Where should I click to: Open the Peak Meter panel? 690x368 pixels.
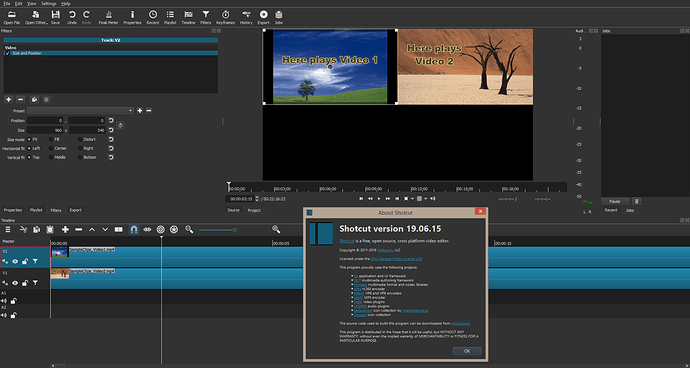click(108, 17)
